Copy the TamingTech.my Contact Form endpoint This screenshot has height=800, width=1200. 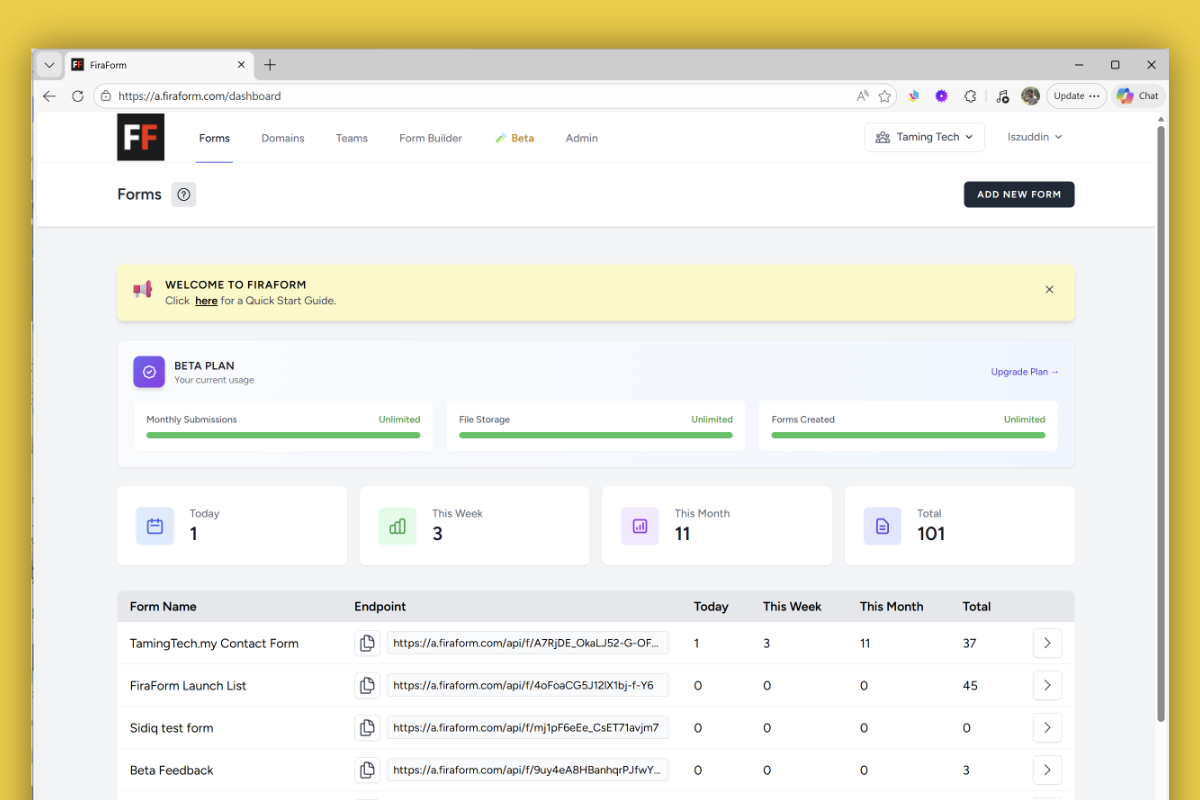tap(367, 643)
